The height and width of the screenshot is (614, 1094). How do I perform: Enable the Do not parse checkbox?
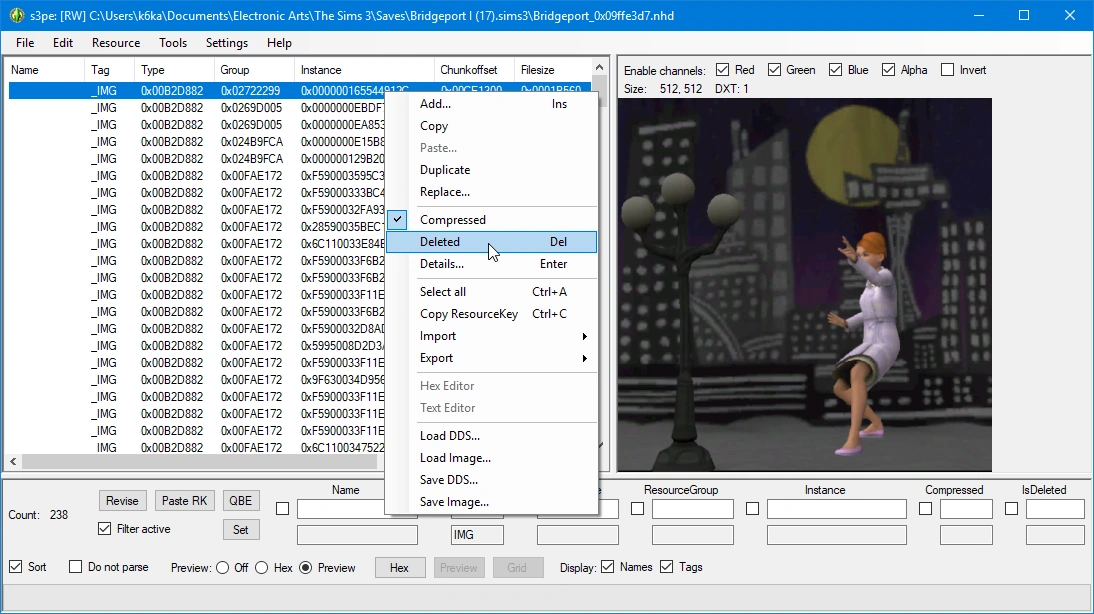[x=75, y=567]
